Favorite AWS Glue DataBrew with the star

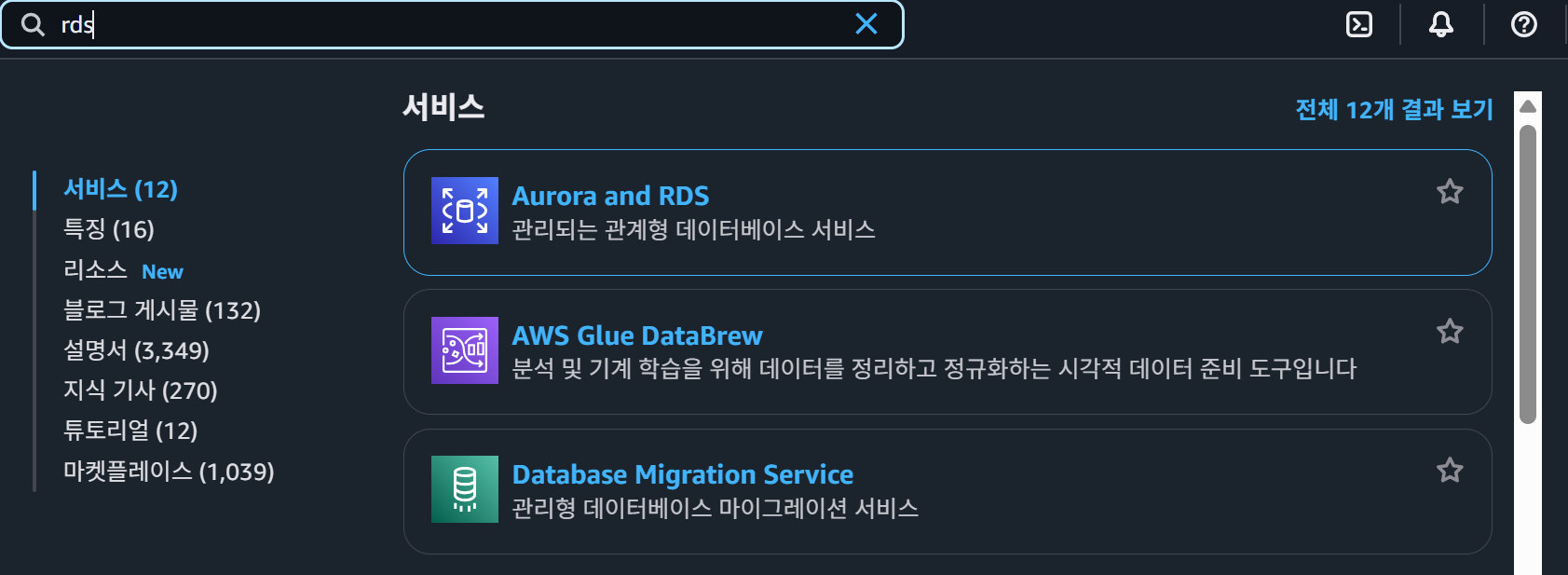(1450, 332)
